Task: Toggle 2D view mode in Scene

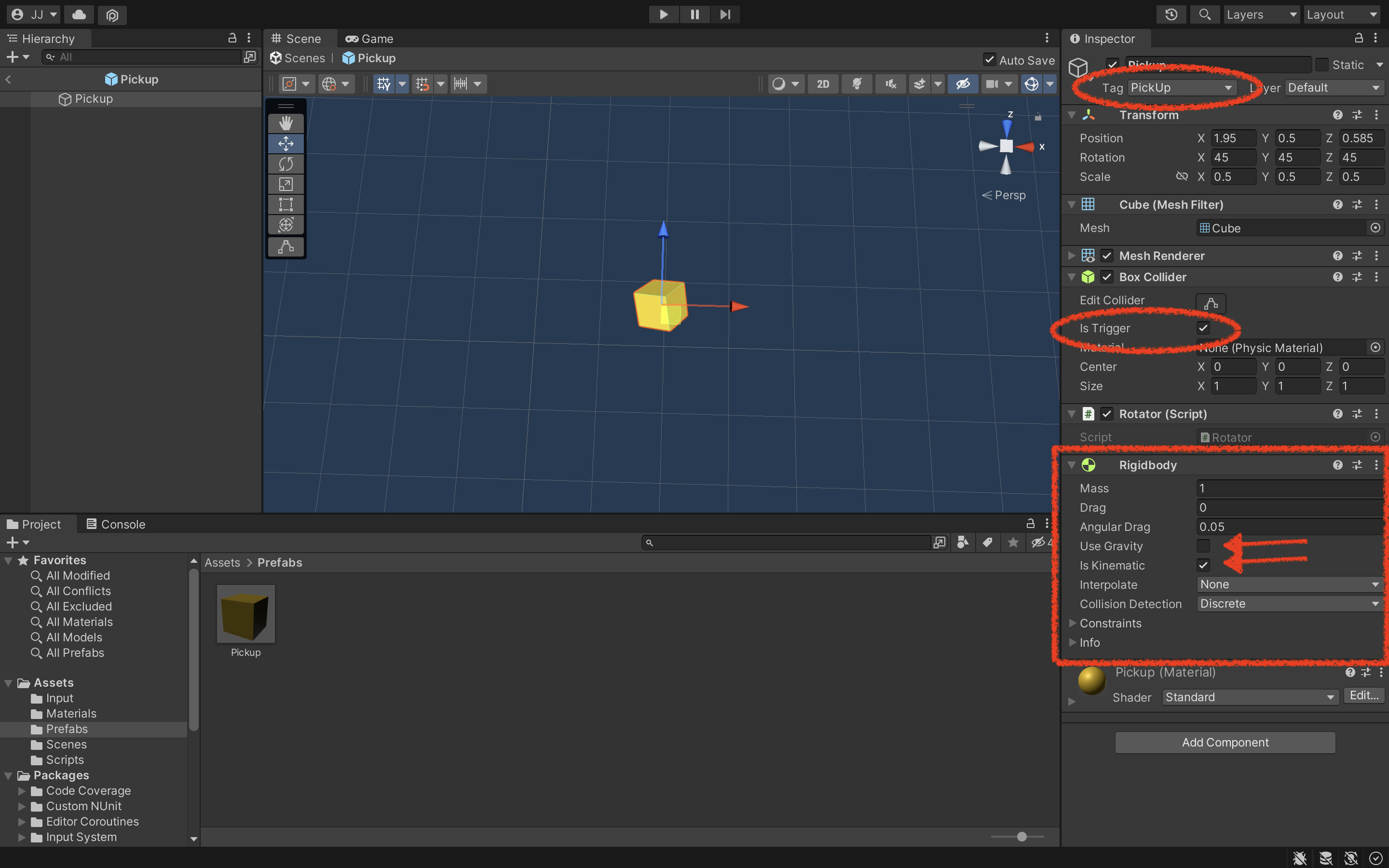Action: pos(822,84)
